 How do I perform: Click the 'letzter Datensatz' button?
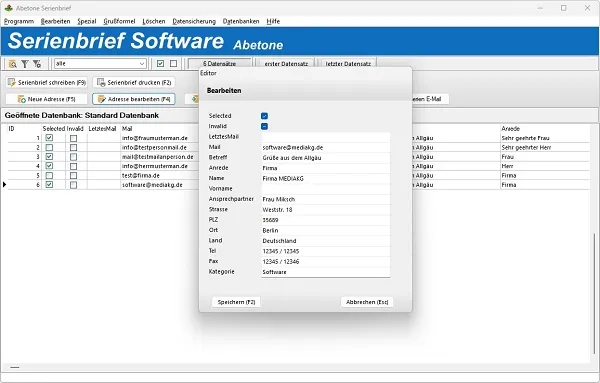coord(348,63)
